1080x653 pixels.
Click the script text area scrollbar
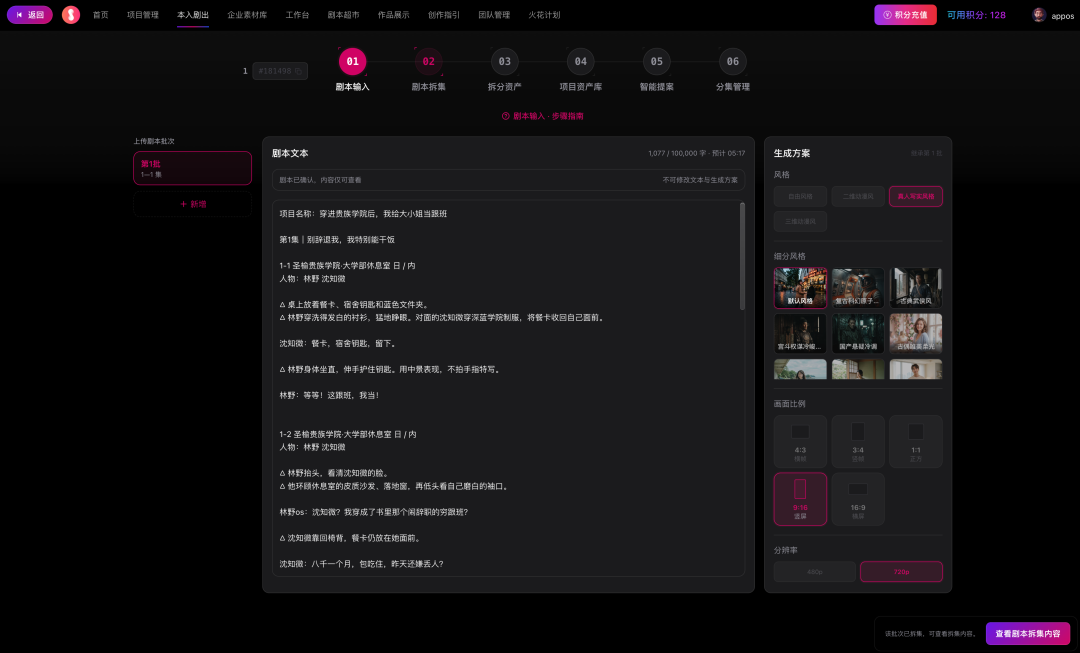(742, 256)
